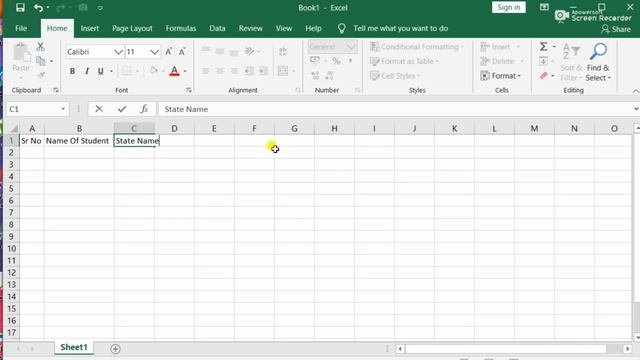This screenshot has width=640, height=360.
Task: Open Ribbon Display Options icon
Action: tap(544, 7)
